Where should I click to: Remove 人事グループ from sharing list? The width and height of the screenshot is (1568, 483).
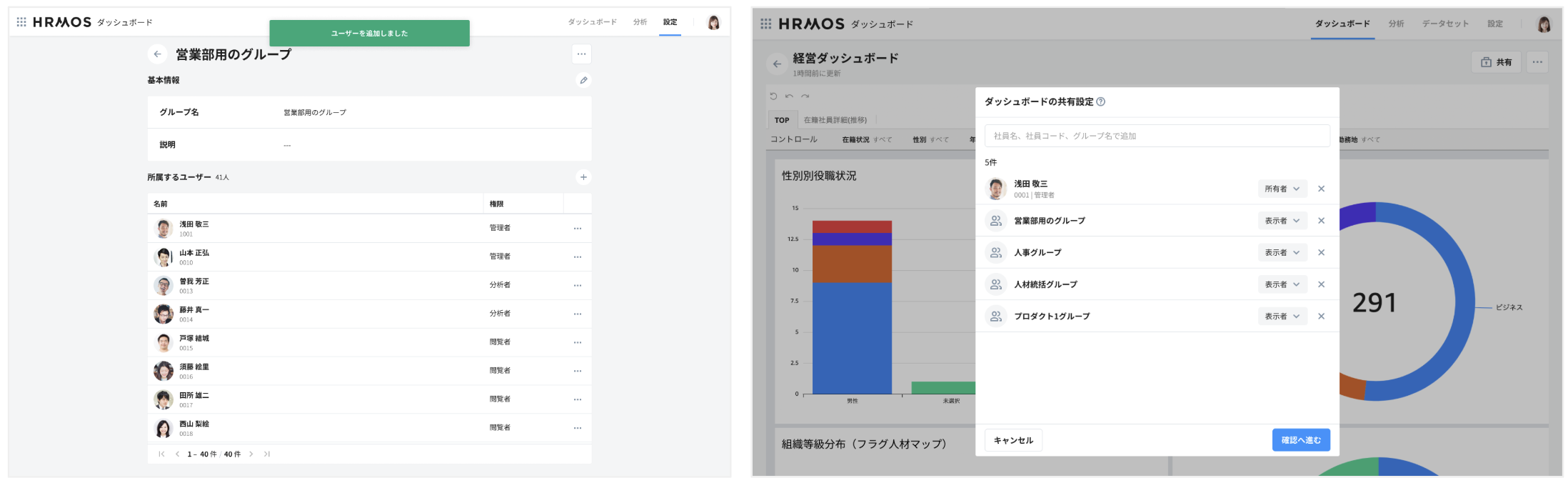(x=1321, y=252)
